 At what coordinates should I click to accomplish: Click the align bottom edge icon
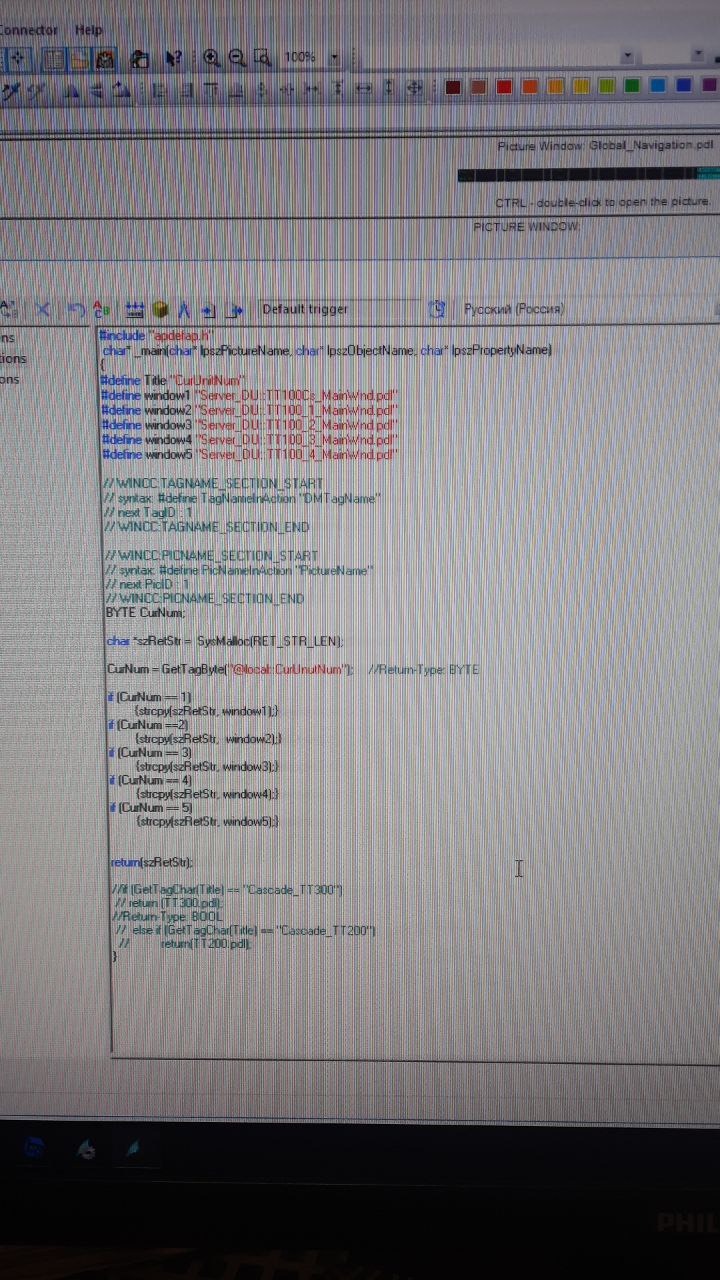236,90
